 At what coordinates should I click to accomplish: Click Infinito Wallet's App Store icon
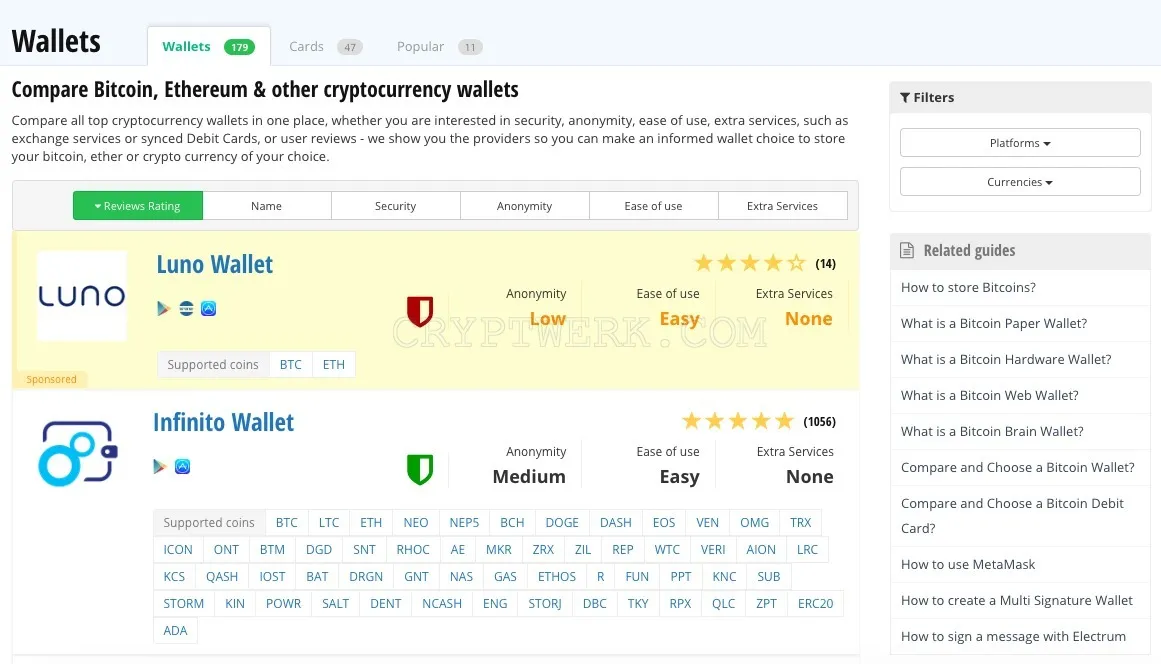[x=183, y=466]
